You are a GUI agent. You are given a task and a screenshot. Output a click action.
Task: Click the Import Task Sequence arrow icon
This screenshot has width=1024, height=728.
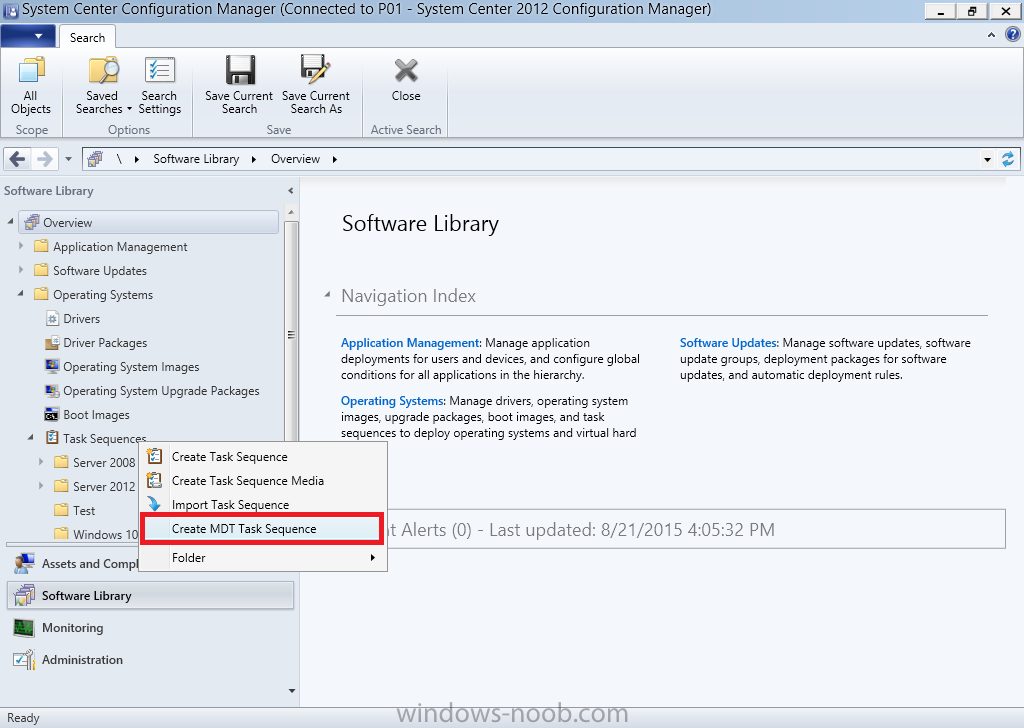[154, 504]
